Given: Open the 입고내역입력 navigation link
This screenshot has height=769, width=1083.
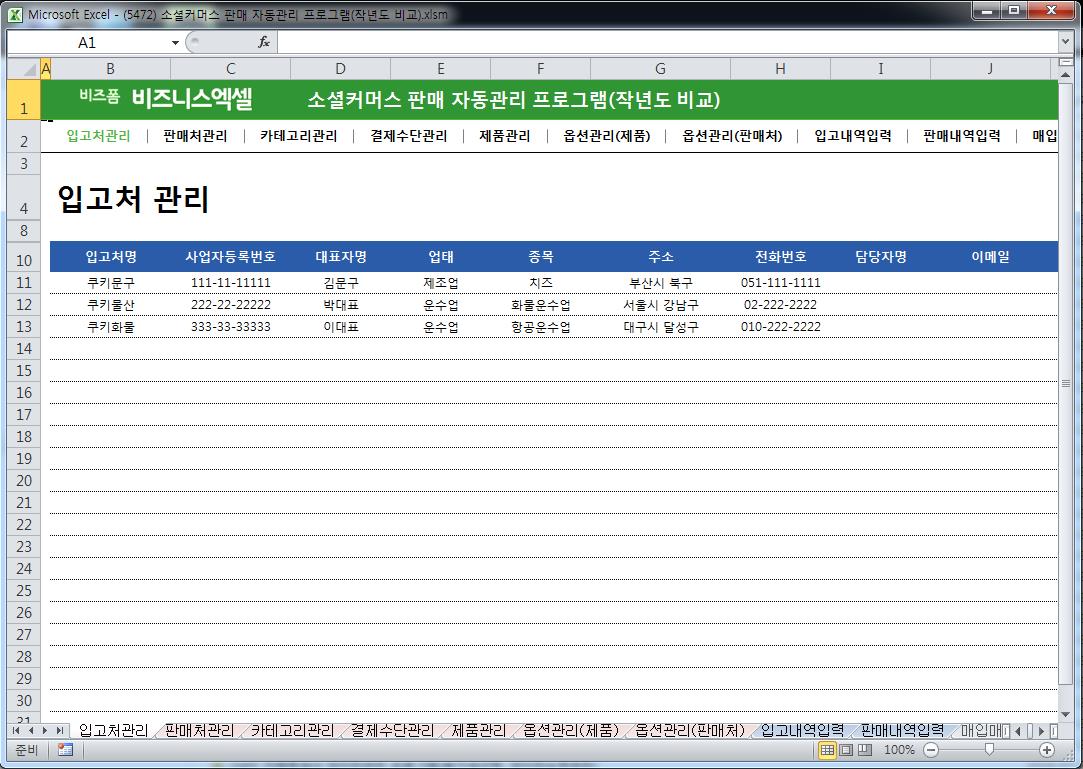Looking at the screenshot, I should point(852,135).
